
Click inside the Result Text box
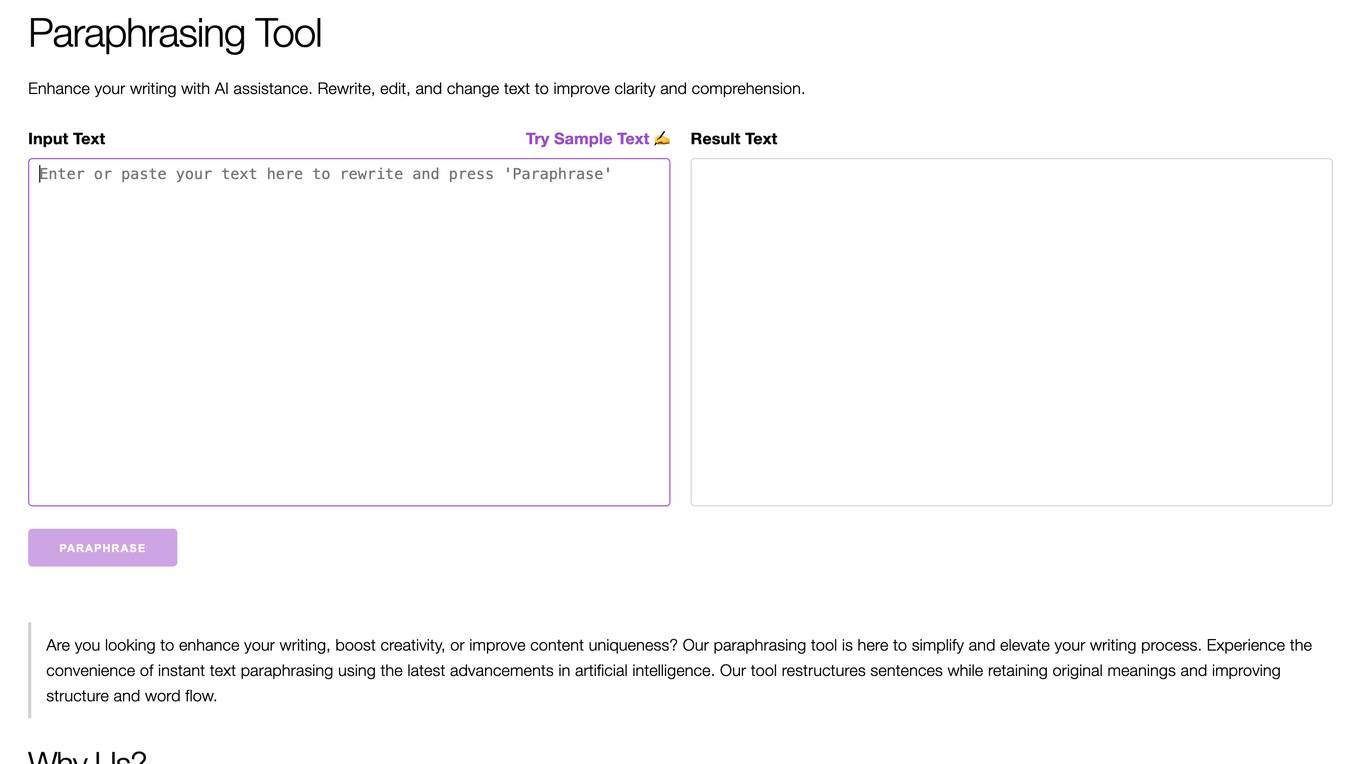pos(1011,332)
